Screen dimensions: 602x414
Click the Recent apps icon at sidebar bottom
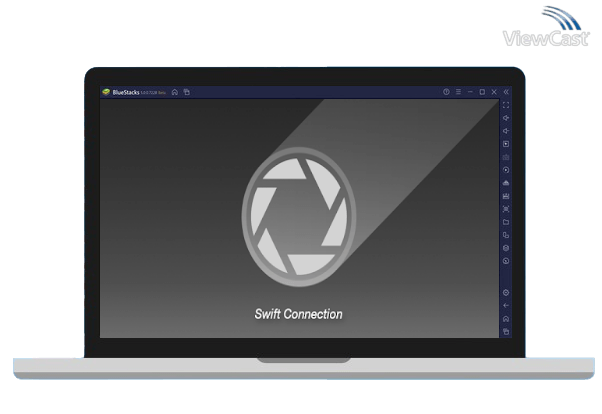[x=506, y=331]
